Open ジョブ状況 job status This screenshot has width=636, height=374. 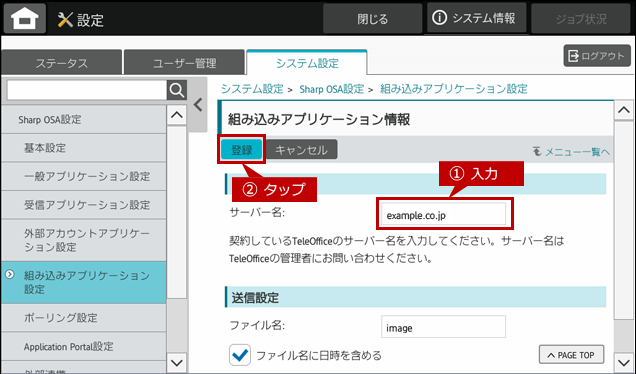[581, 19]
